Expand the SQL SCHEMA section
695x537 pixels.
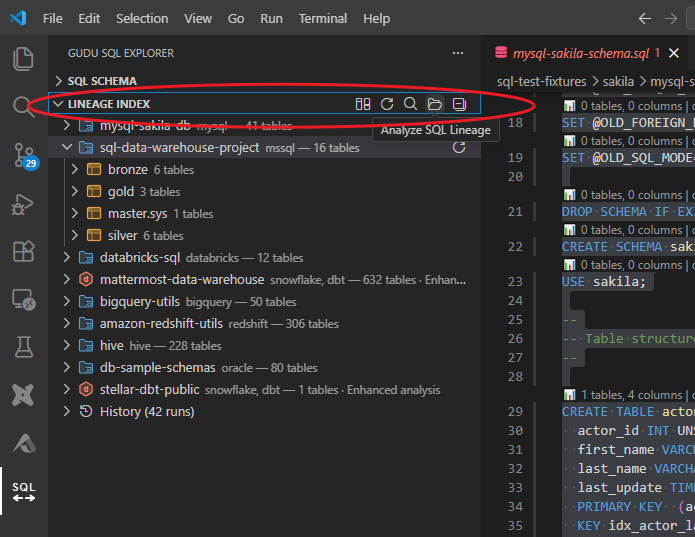pyautogui.click(x=58, y=81)
